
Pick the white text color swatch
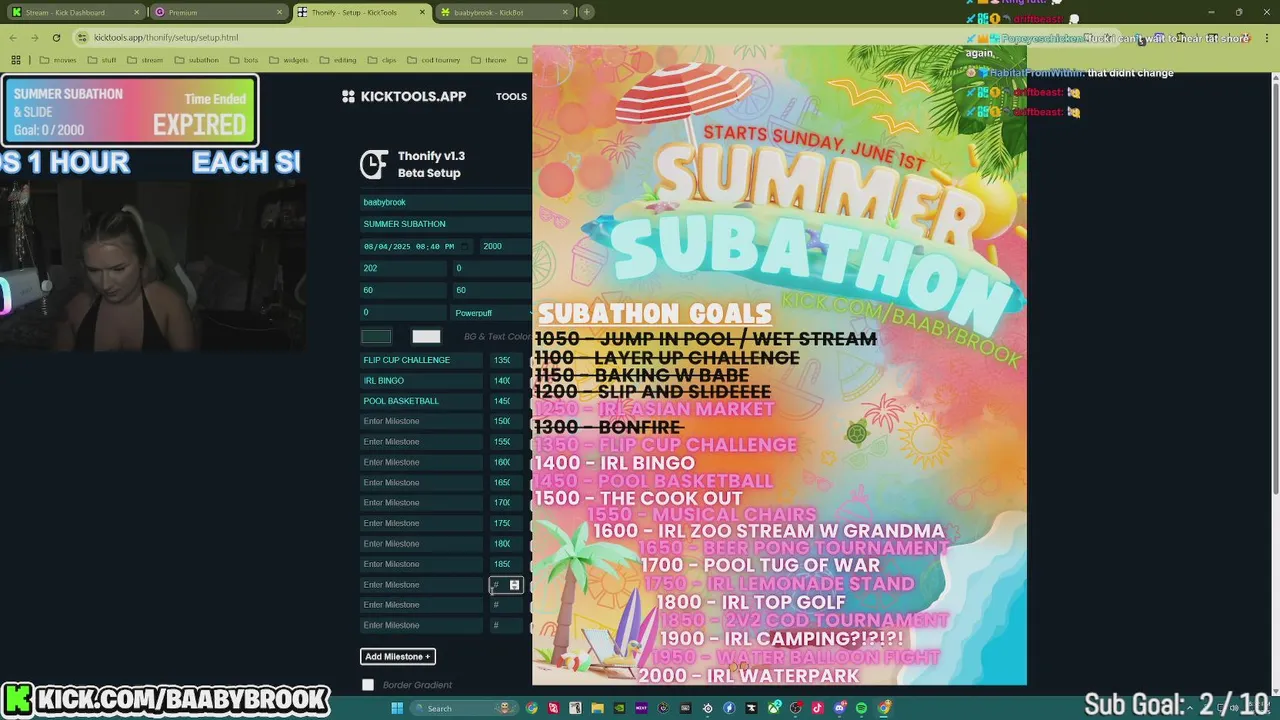[x=426, y=336]
